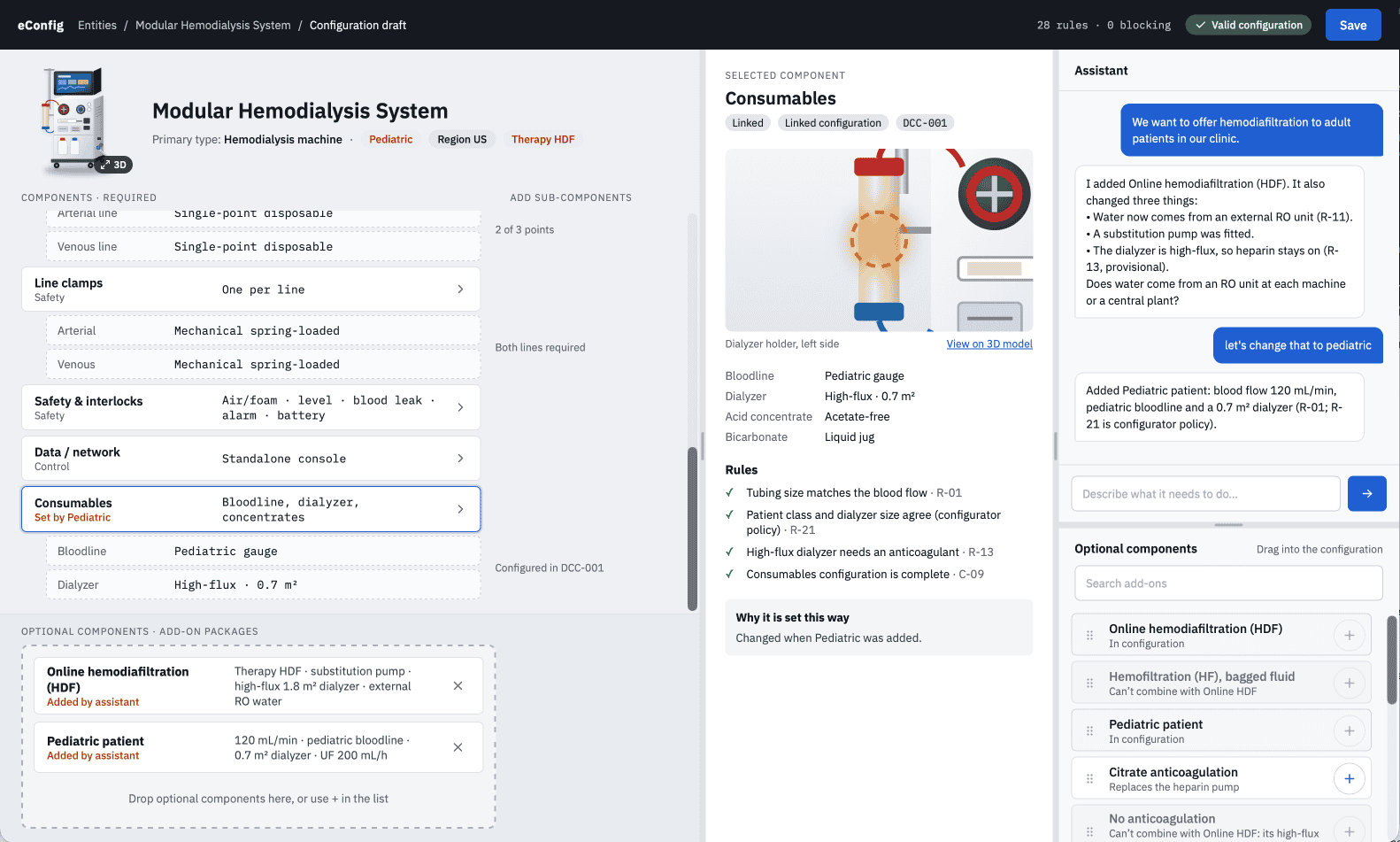Grab drag handle of Citrate anticoagulation card
This screenshot has width=1400, height=842.
pos(1089,778)
